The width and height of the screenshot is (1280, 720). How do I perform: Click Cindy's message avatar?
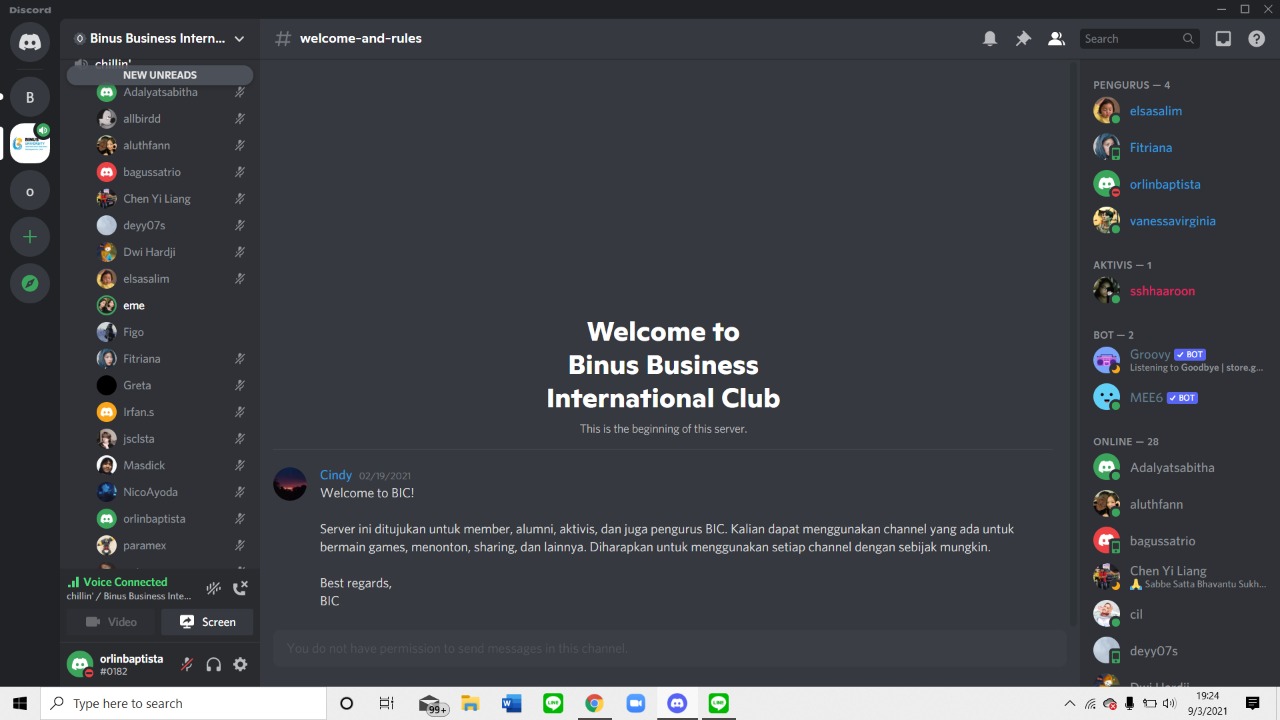[x=290, y=484]
